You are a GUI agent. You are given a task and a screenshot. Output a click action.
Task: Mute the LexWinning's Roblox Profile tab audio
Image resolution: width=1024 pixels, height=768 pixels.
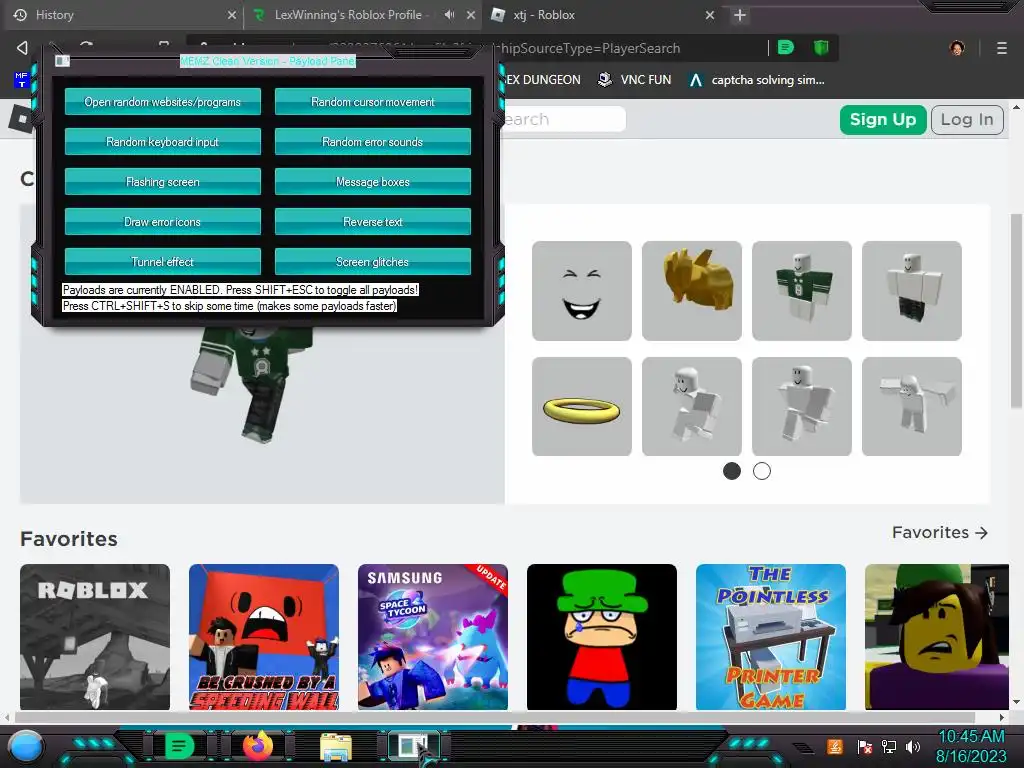point(449,14)
